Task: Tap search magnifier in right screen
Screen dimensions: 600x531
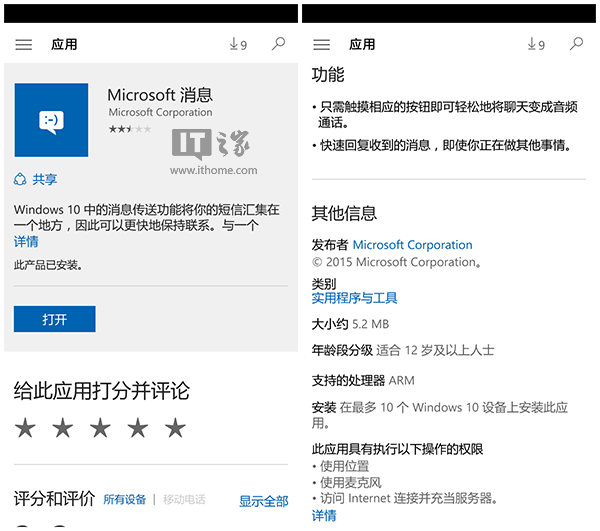Action: 576,44
